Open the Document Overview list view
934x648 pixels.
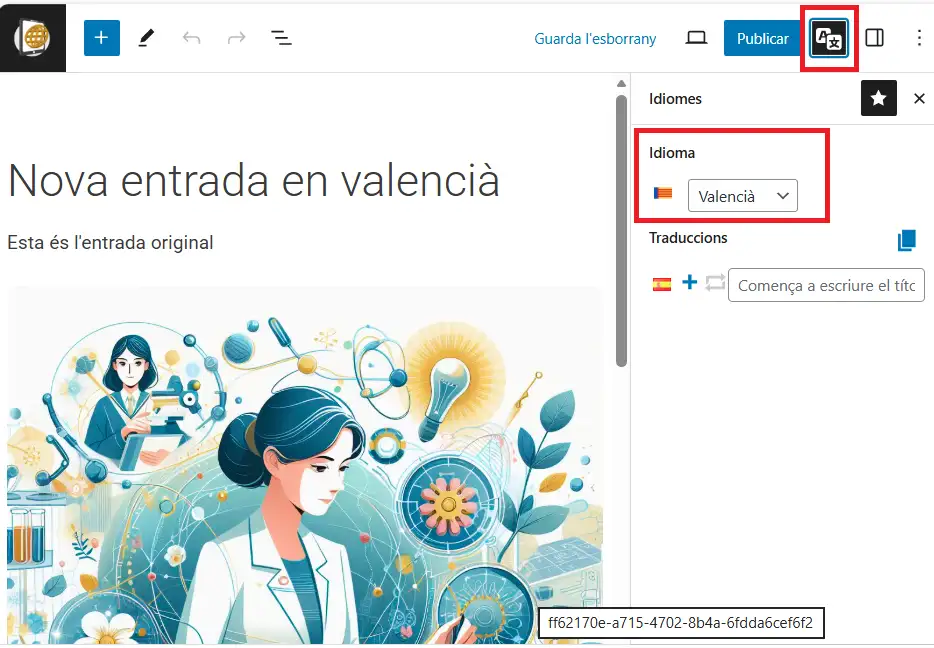click(281, 38)
